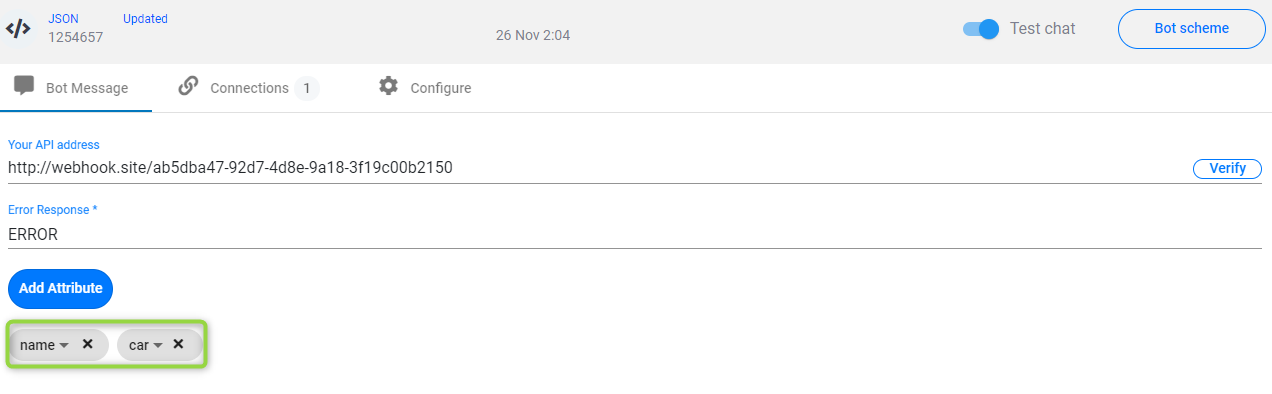The height and width of the screenshot is (394, 1272).
Task: Expand the car attribute dropdown arrow
Action: pyautogui.click(x=157, y=345)
